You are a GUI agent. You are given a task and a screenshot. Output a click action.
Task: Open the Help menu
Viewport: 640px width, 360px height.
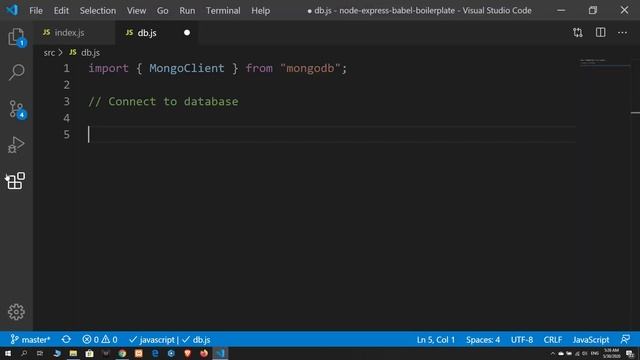click(x=260, y=11)
